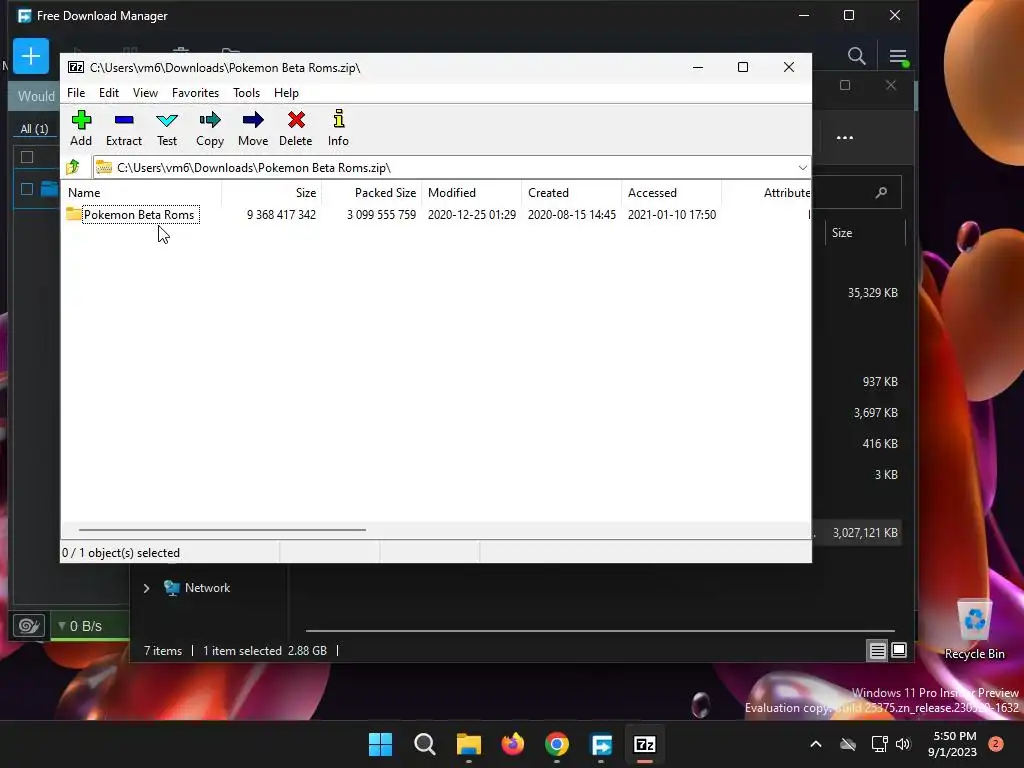Select Network in Explorer navigation pane
The height and width of the screenshot is (768, 1024).
pyautogui.click(x=207, y=588)
